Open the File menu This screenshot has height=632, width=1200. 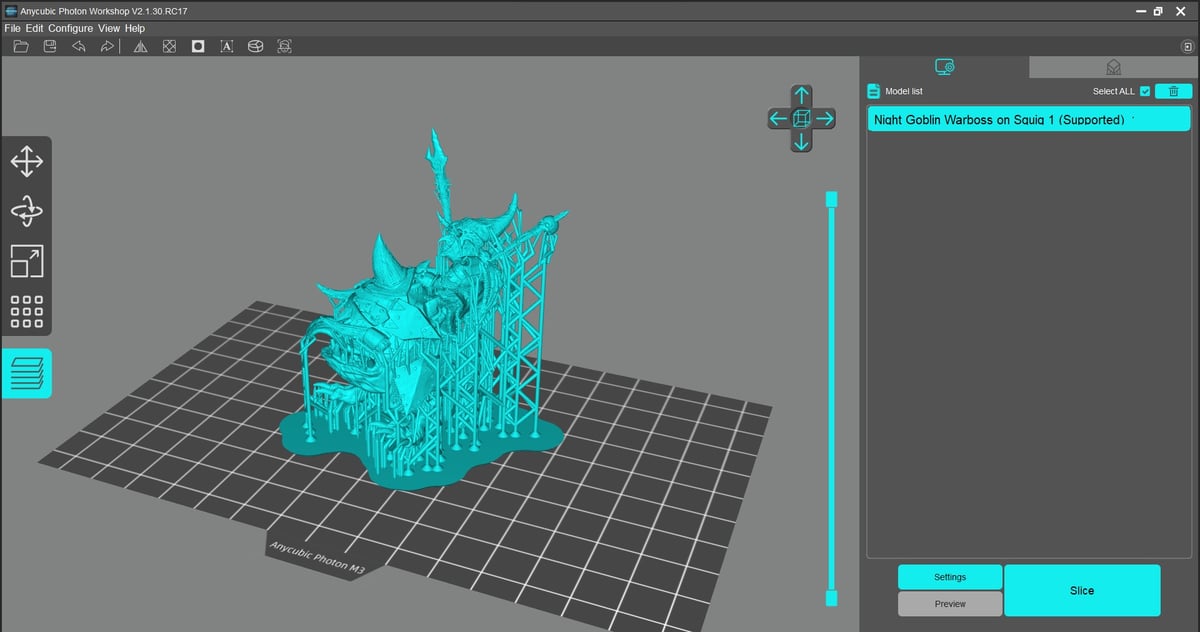(x=12, y=28)
